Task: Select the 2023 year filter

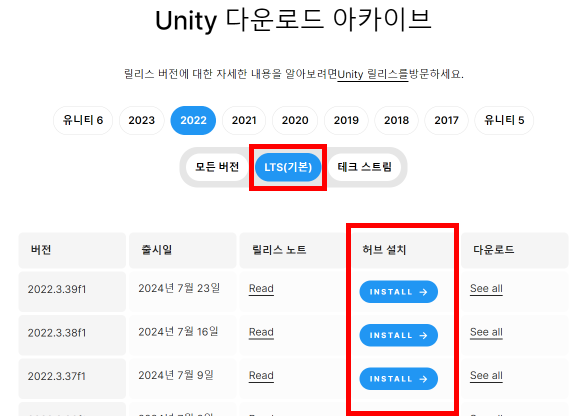Action: coord(142,120)
